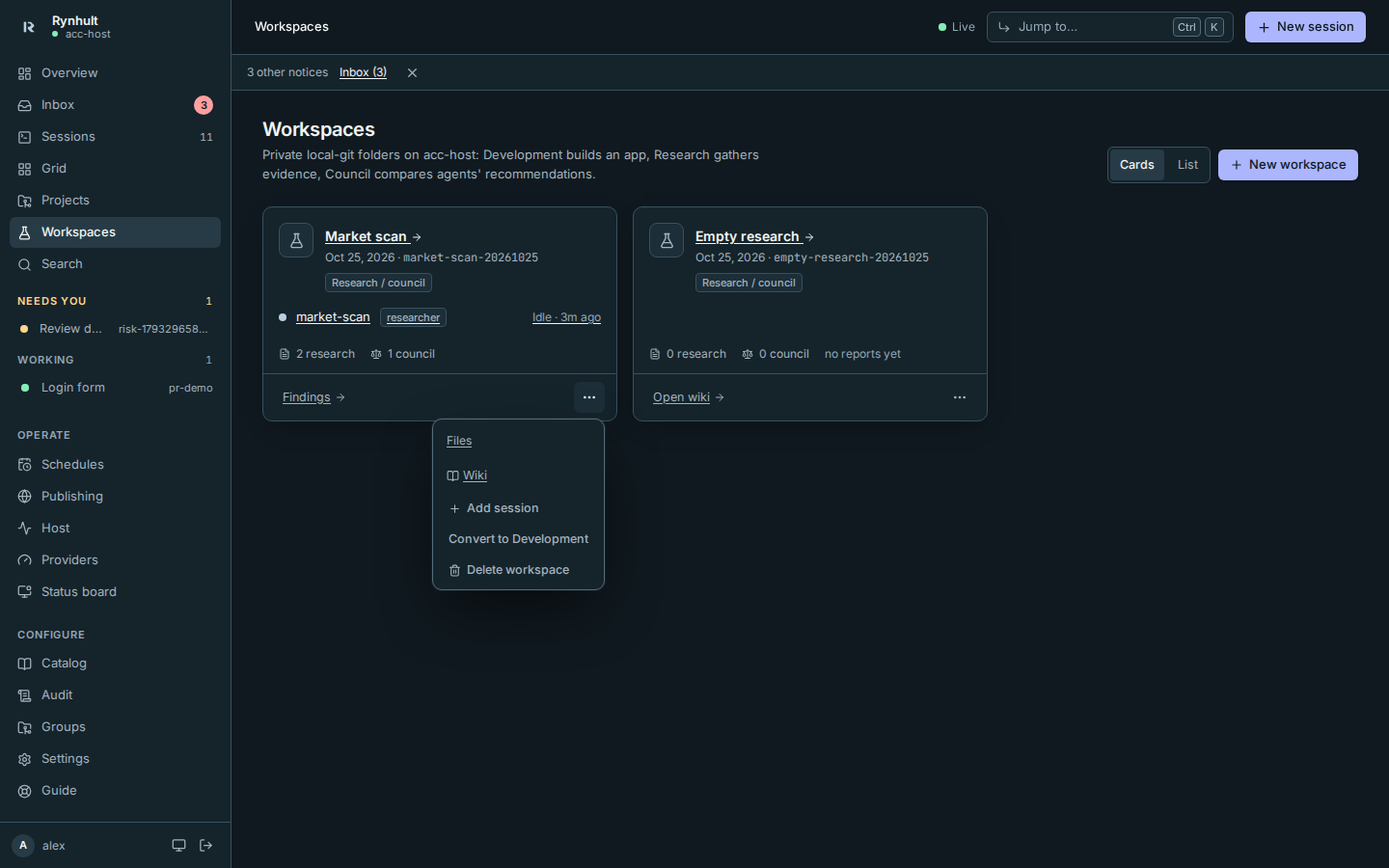Click the sign out icon beside alex

[x=205, y=846]
